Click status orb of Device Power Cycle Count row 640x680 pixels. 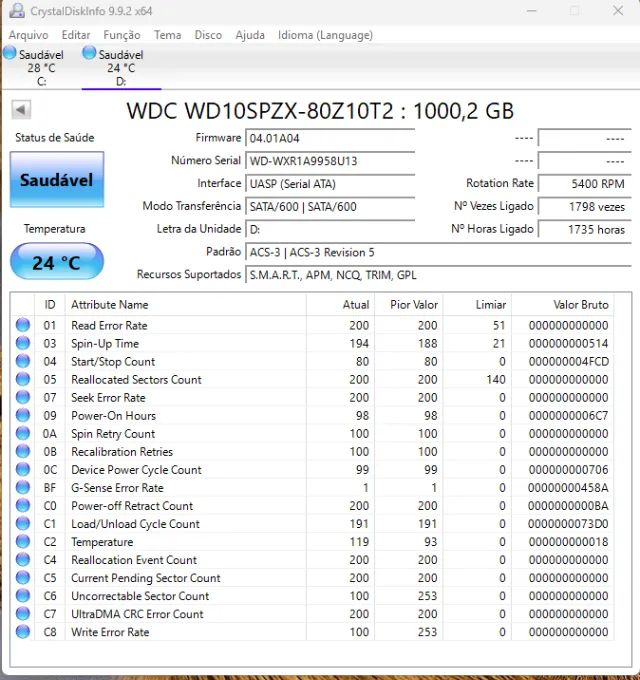23,469
